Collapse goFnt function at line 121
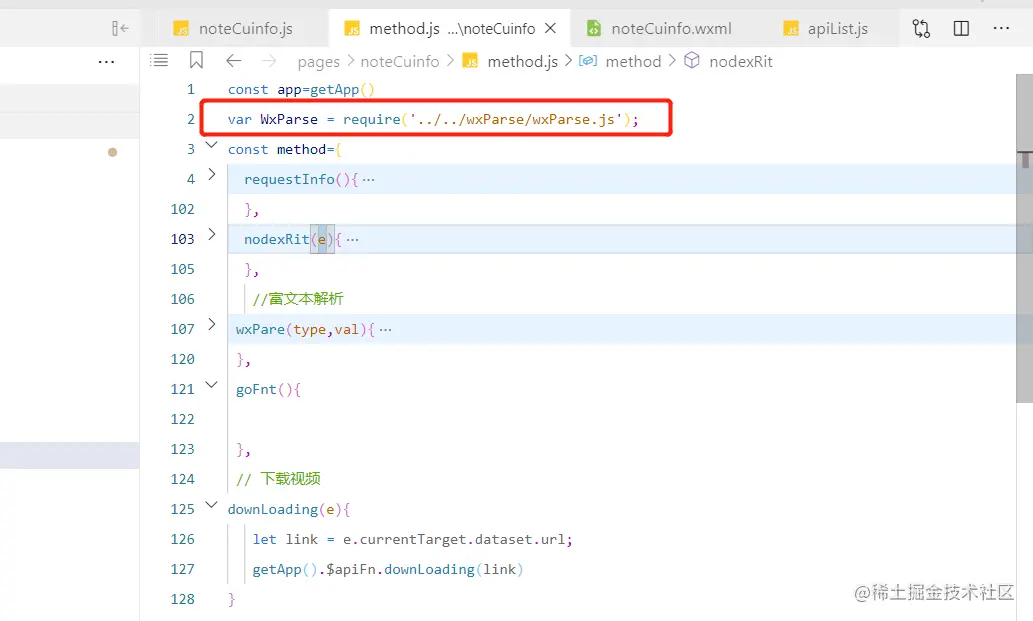The height and width of the screenshot is (621, 1033). pos(211,385)
